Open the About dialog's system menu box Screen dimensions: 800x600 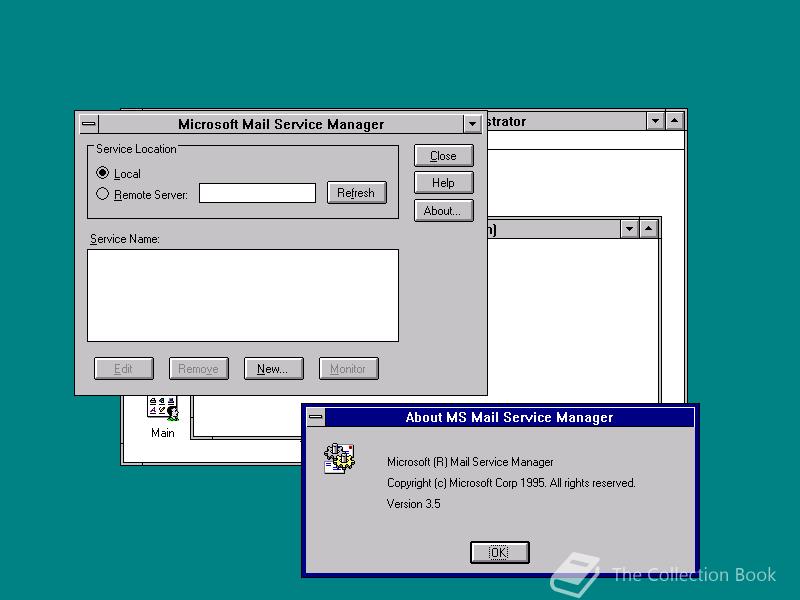(316, 417)
